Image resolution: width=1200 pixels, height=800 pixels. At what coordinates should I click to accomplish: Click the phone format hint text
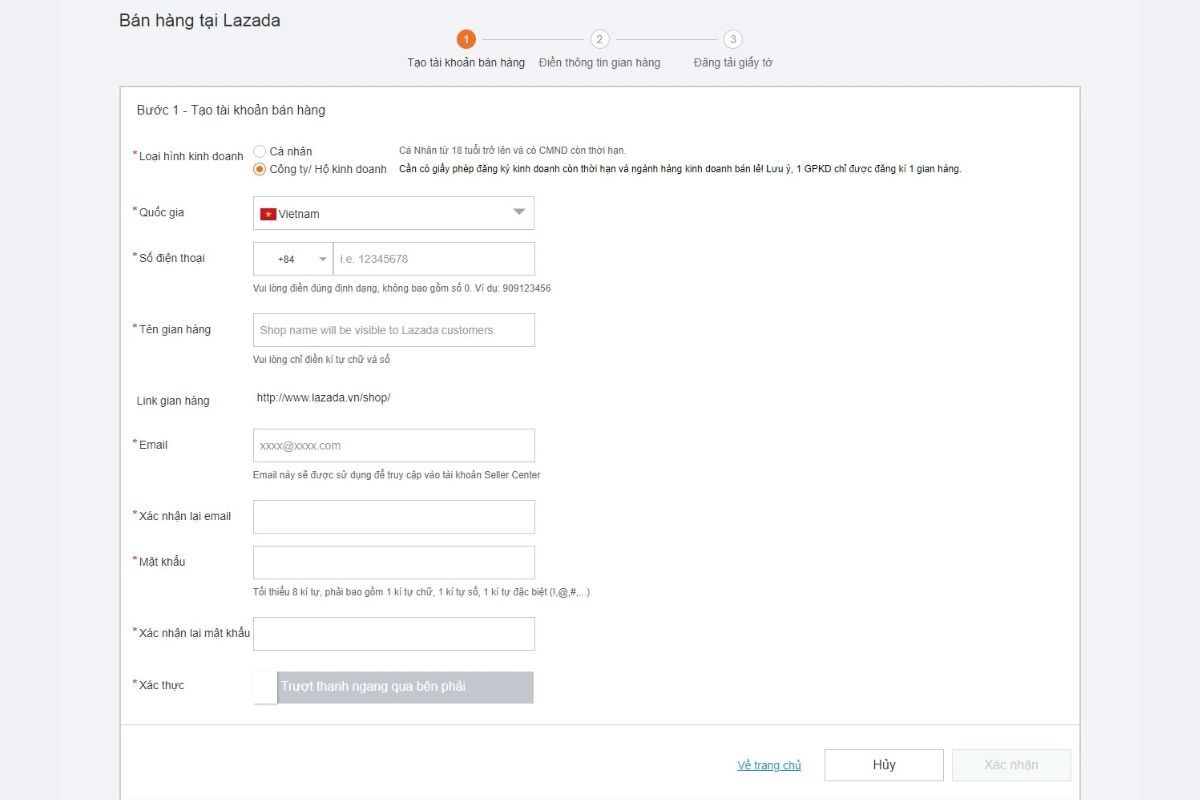click(x=402, y=288)
